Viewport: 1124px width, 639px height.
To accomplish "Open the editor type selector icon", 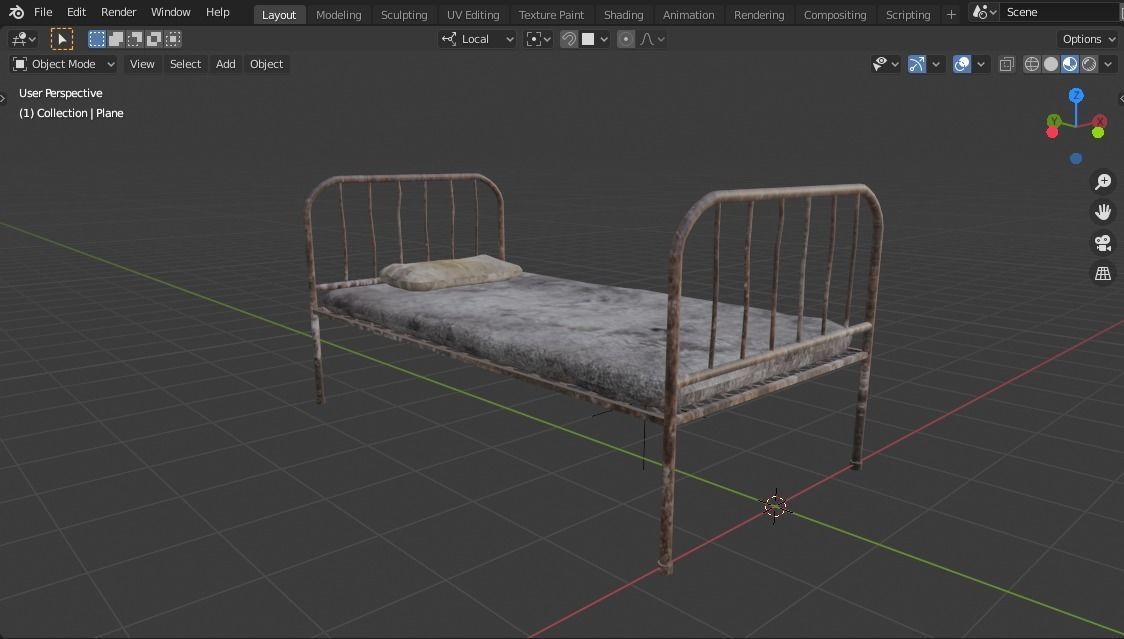I will click(x=23, y=39).
